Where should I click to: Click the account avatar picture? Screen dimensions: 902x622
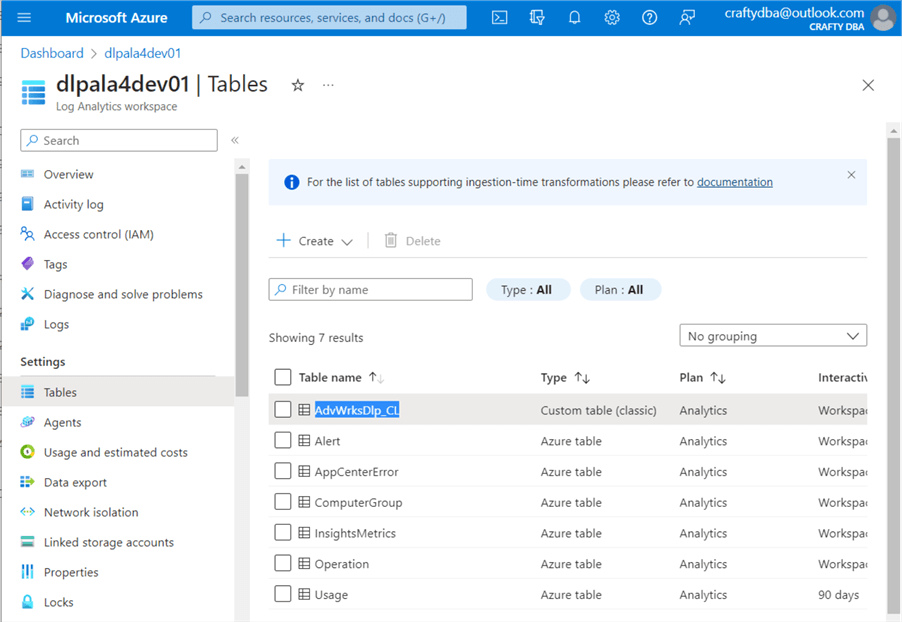(882, 18)
